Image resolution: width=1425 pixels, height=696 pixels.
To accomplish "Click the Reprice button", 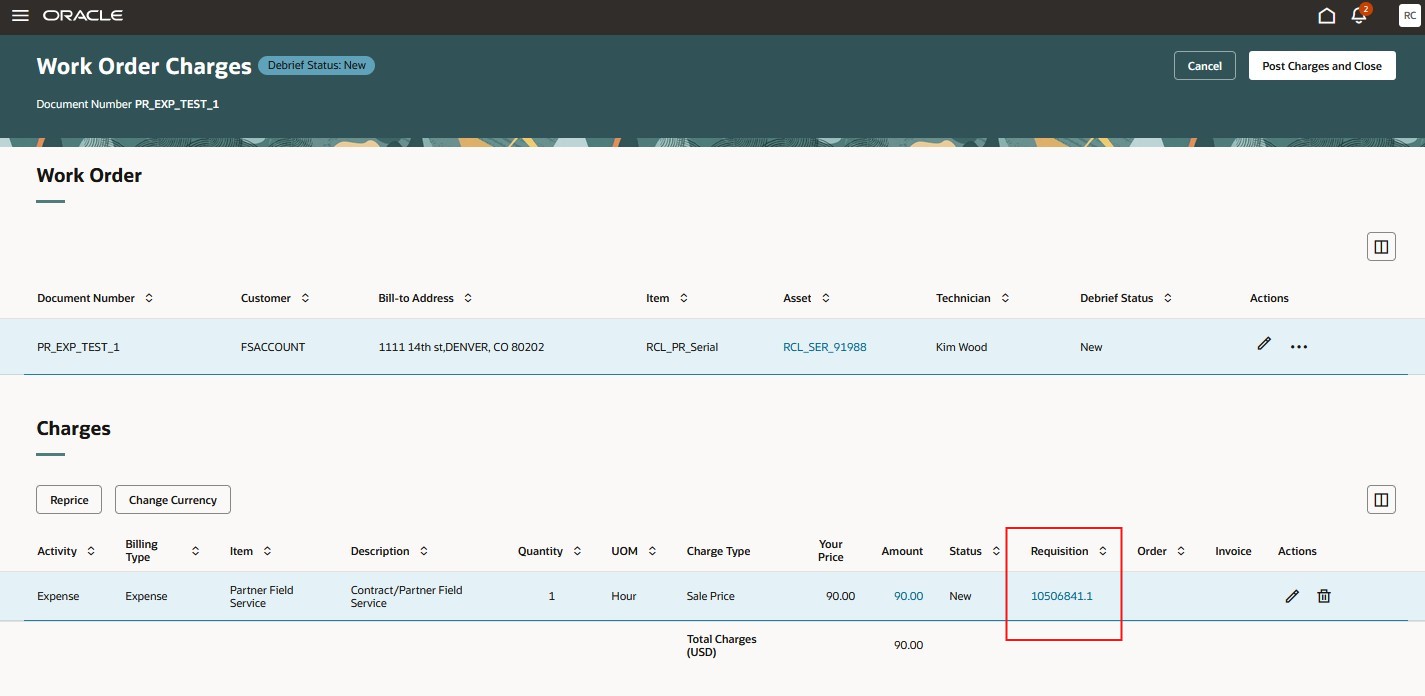I will [69, 500].
